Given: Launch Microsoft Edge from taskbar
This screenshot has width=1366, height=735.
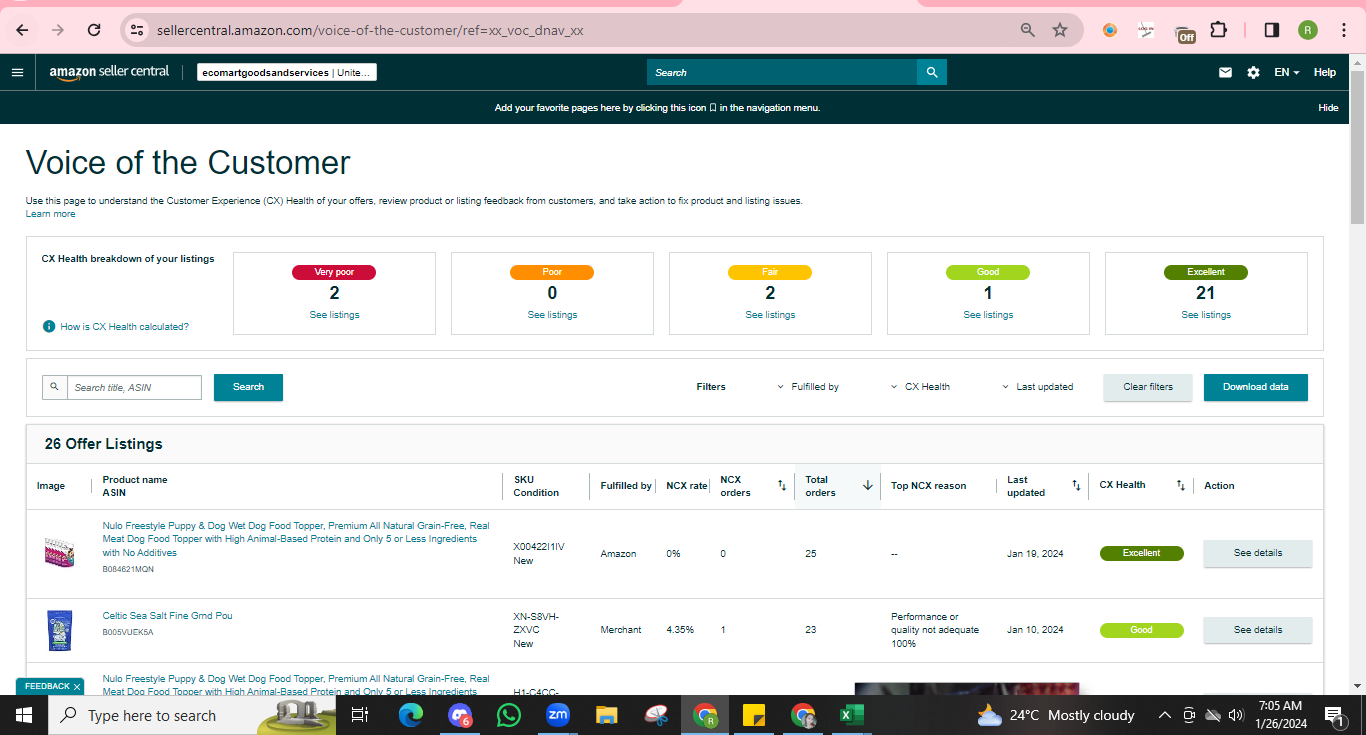Looking at the screenshot, I should [x=410, y=715].
